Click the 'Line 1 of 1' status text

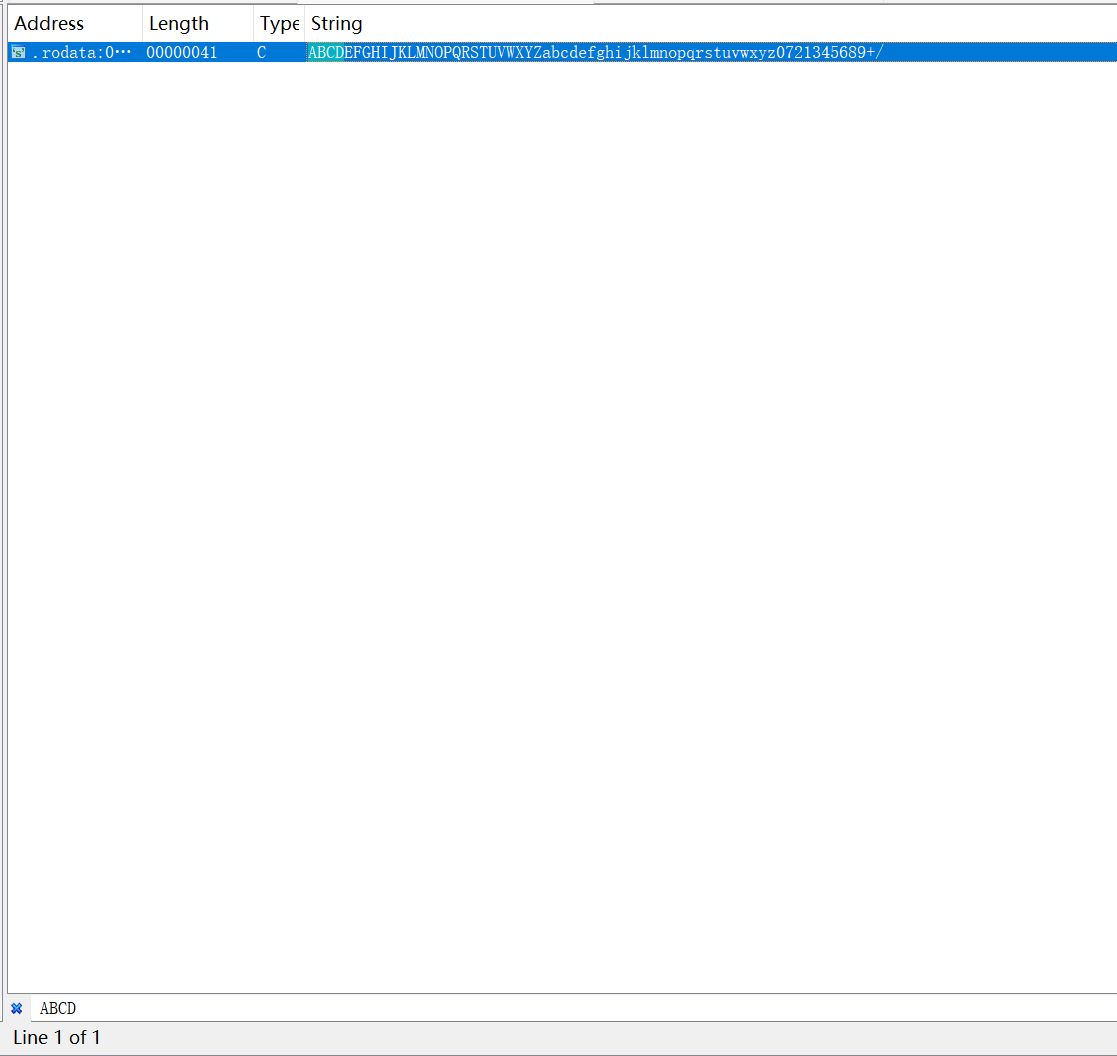pyautogui.click(x=56, y=1038)
